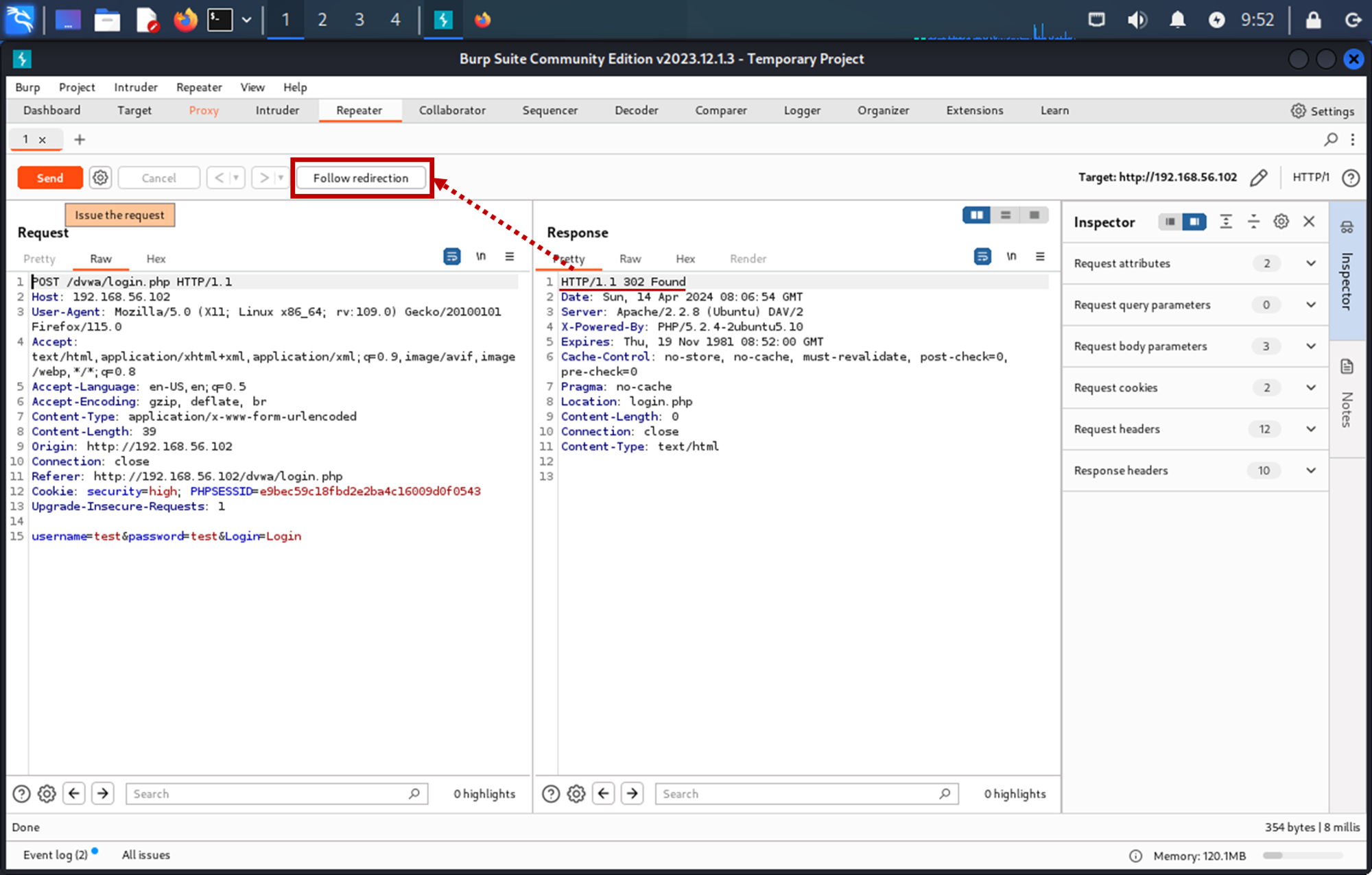The width and height of the screenshot is (1372, 875).
Task: Select combined tabbed layout view
Action: tap(1034, 215)
